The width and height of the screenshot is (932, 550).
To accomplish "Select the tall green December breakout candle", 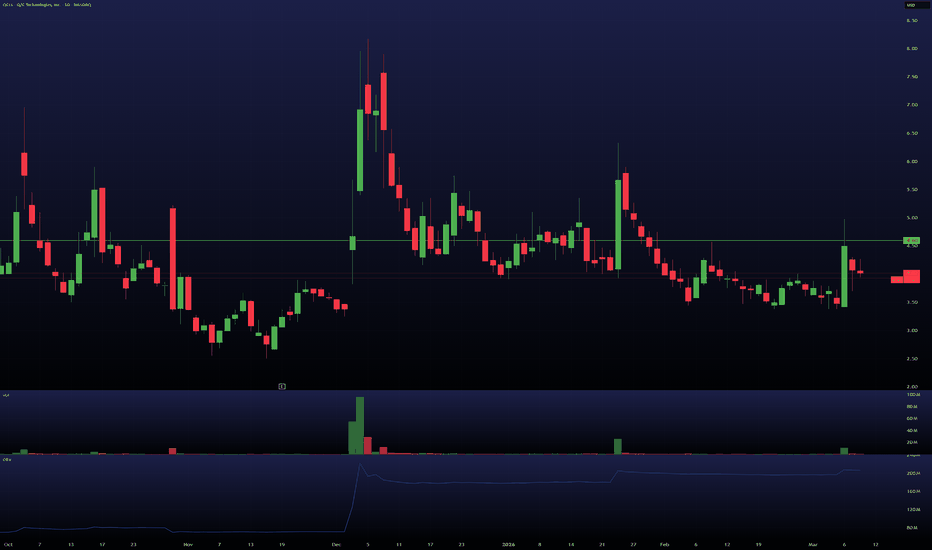I will pyautogui.click(x=360, y=150).
